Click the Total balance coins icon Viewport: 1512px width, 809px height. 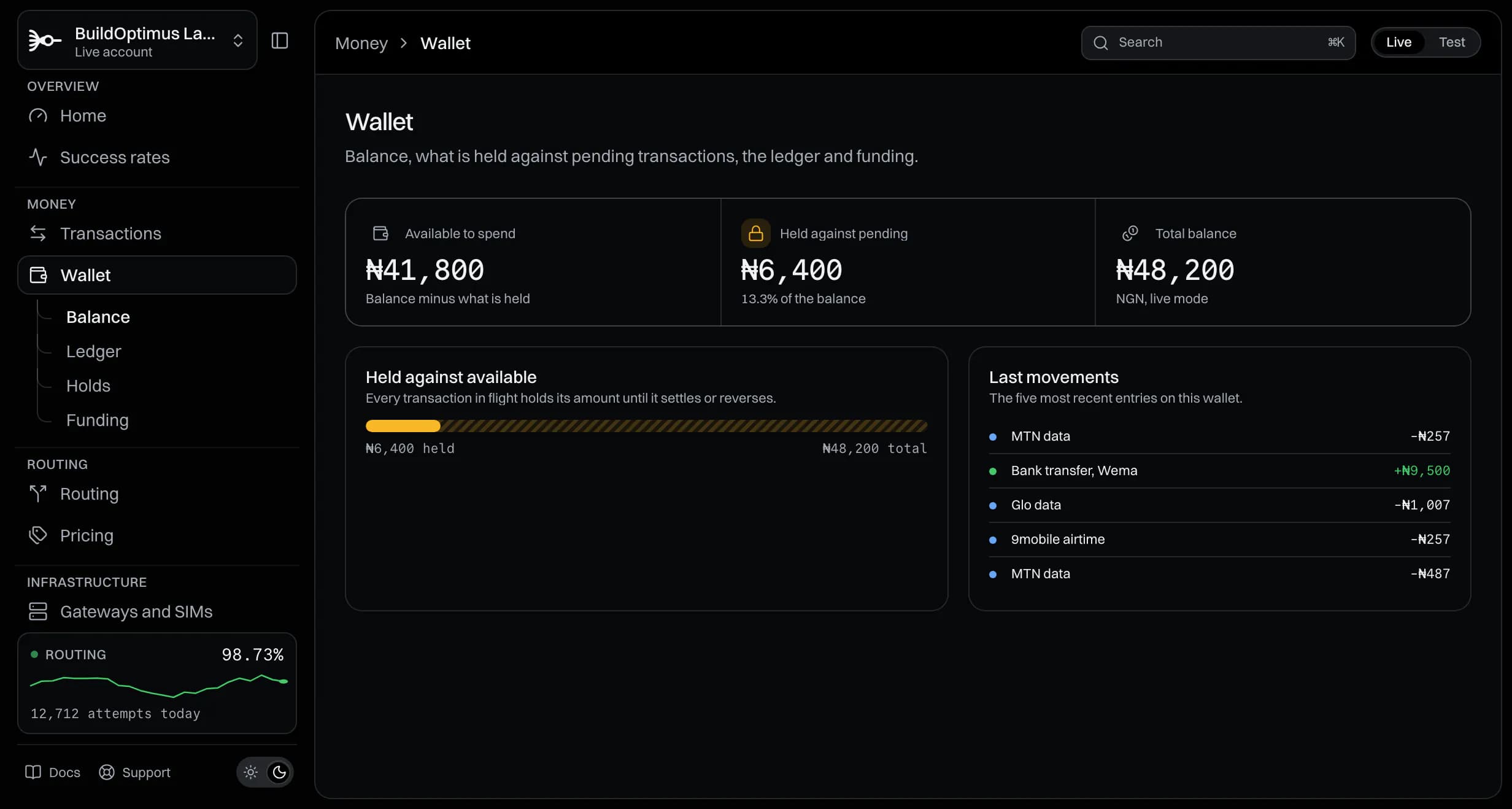tap(1130, 233)
